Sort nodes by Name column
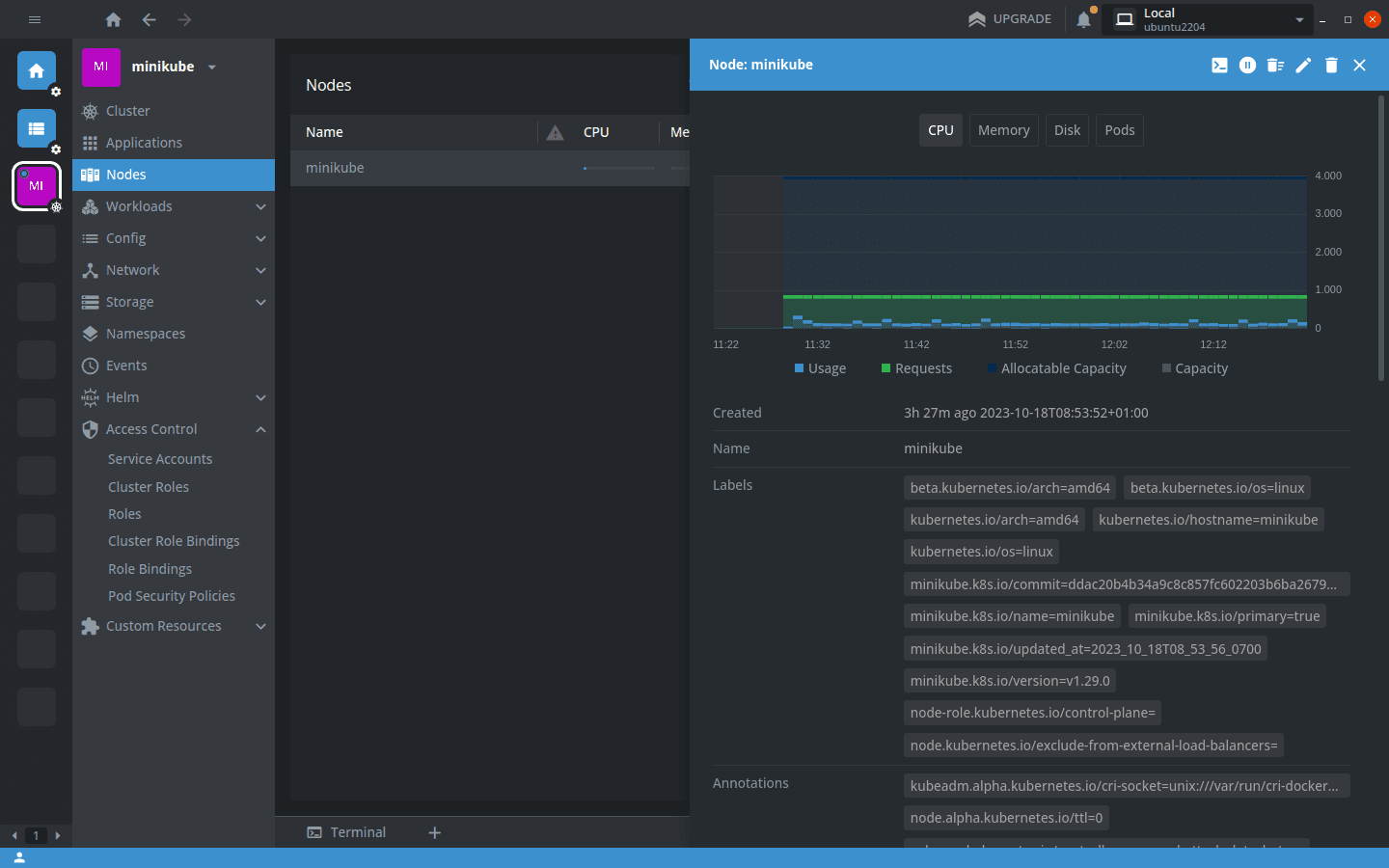Screen dimensions: 1389x868 pos(324,132)
